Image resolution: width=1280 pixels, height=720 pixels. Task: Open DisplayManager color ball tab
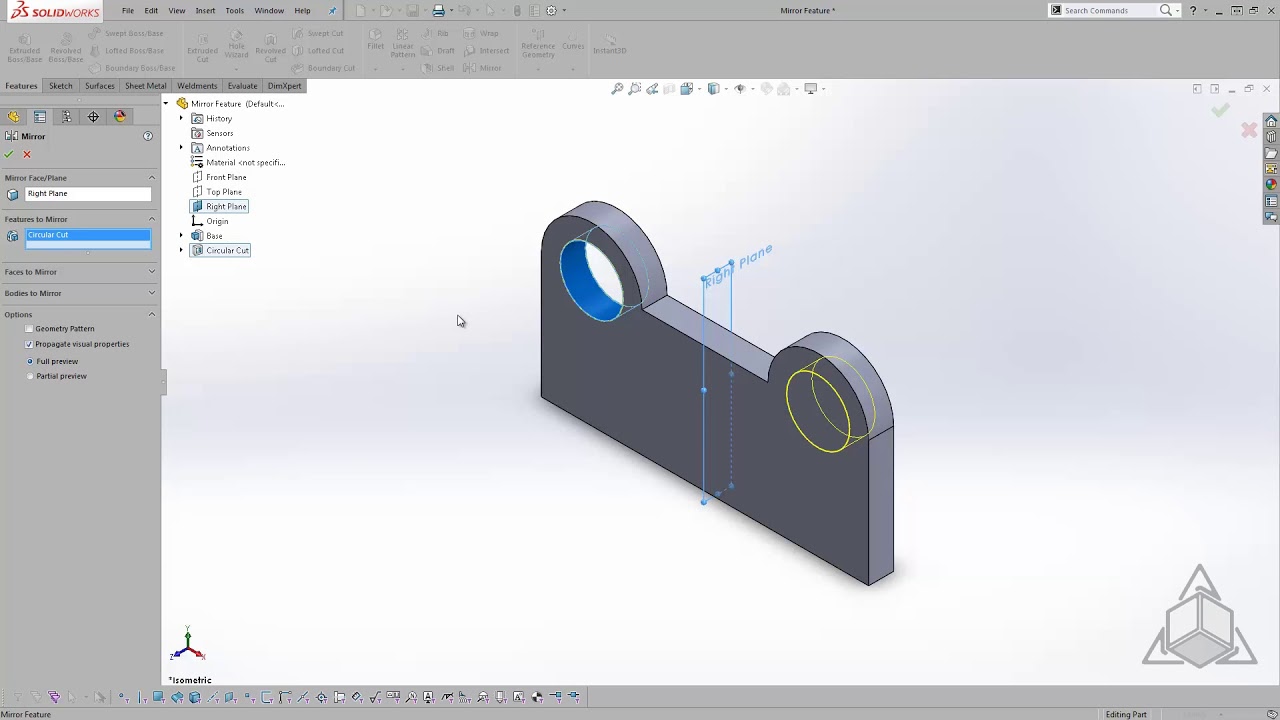coord(120,117)
